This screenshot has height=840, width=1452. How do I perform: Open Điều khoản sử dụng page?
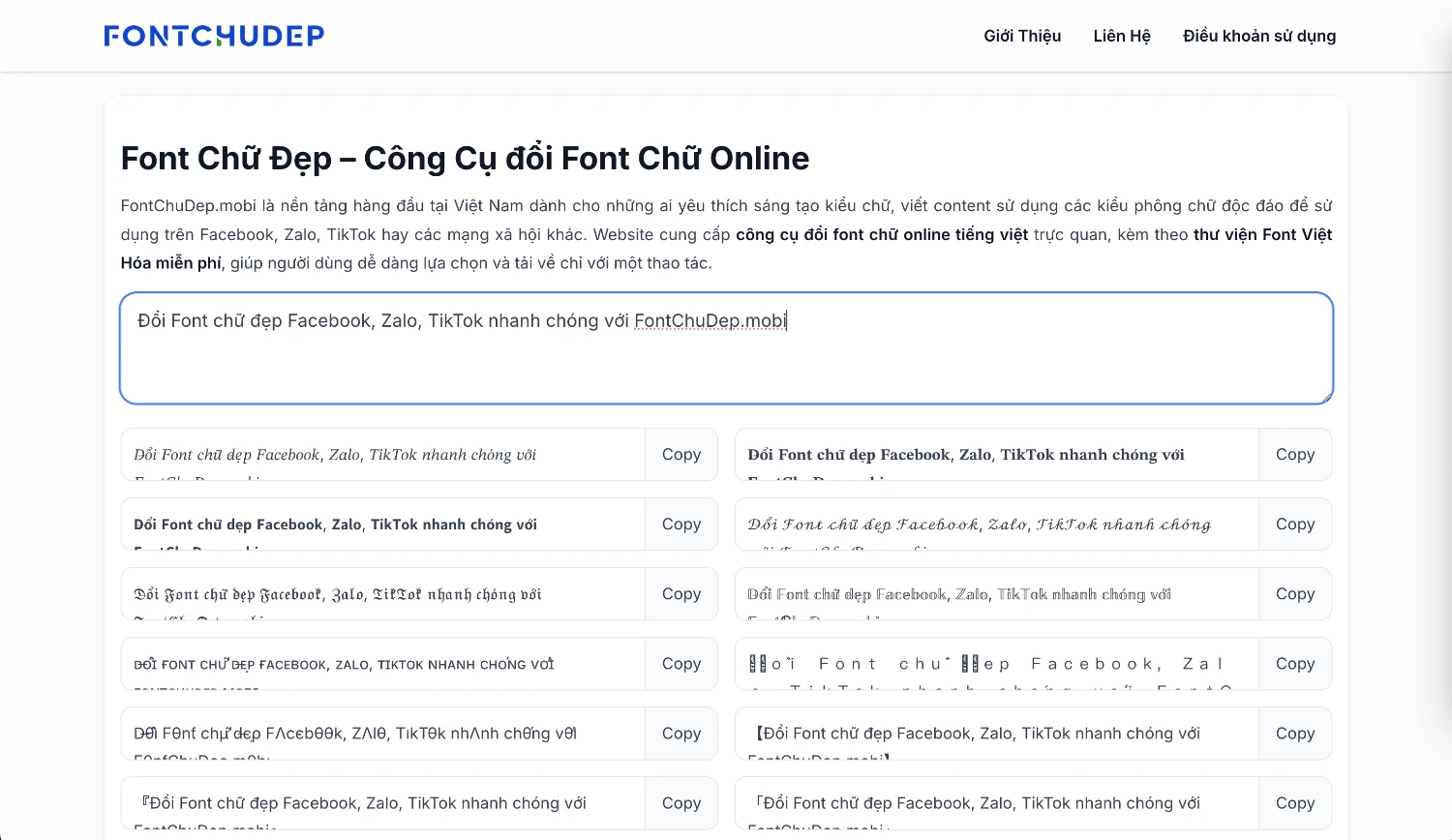(x=1259, y=36)
